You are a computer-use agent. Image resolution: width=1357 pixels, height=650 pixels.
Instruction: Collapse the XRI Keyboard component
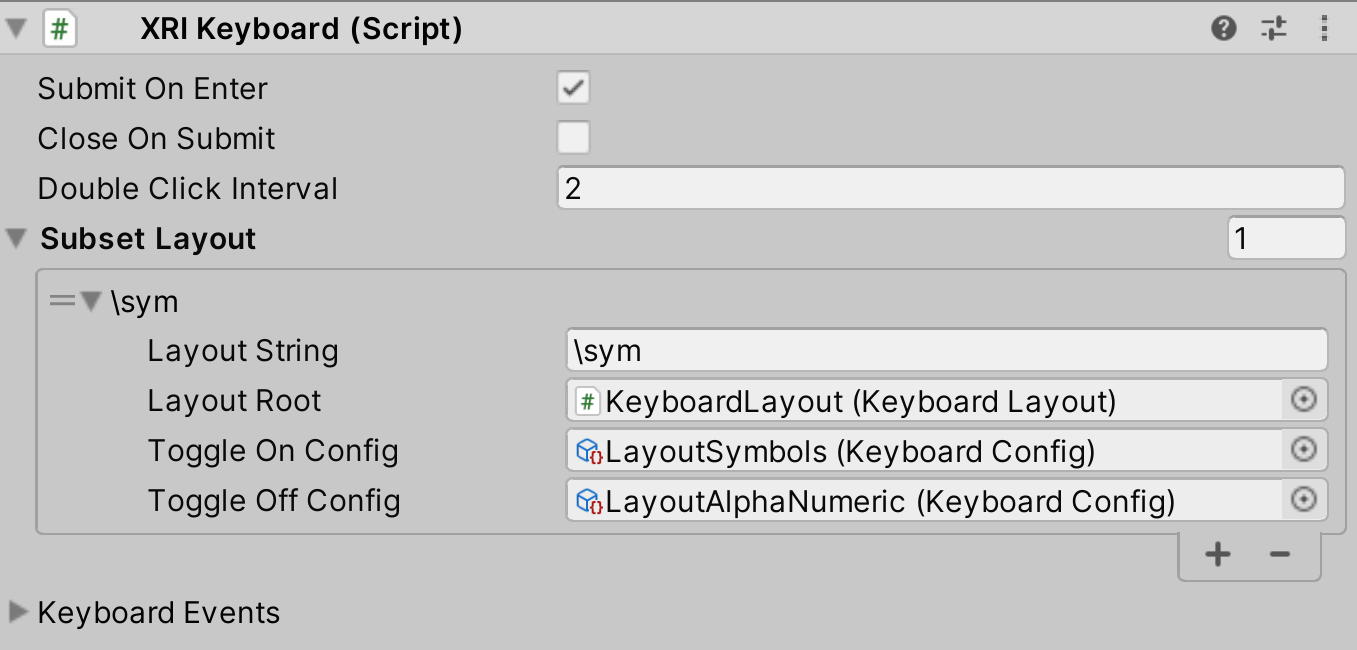14,29
